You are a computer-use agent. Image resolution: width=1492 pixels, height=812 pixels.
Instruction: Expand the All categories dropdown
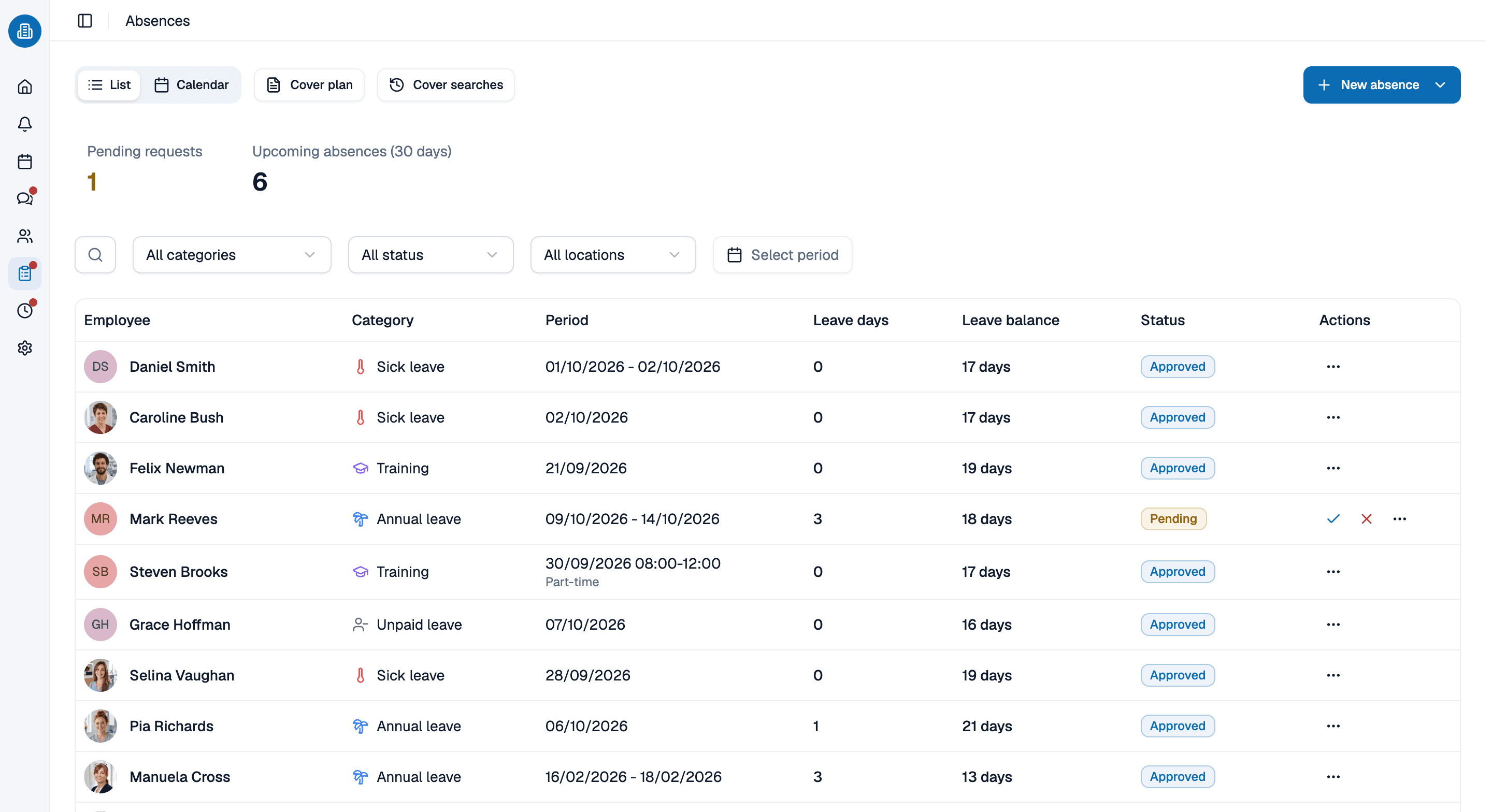click(232, 255)
